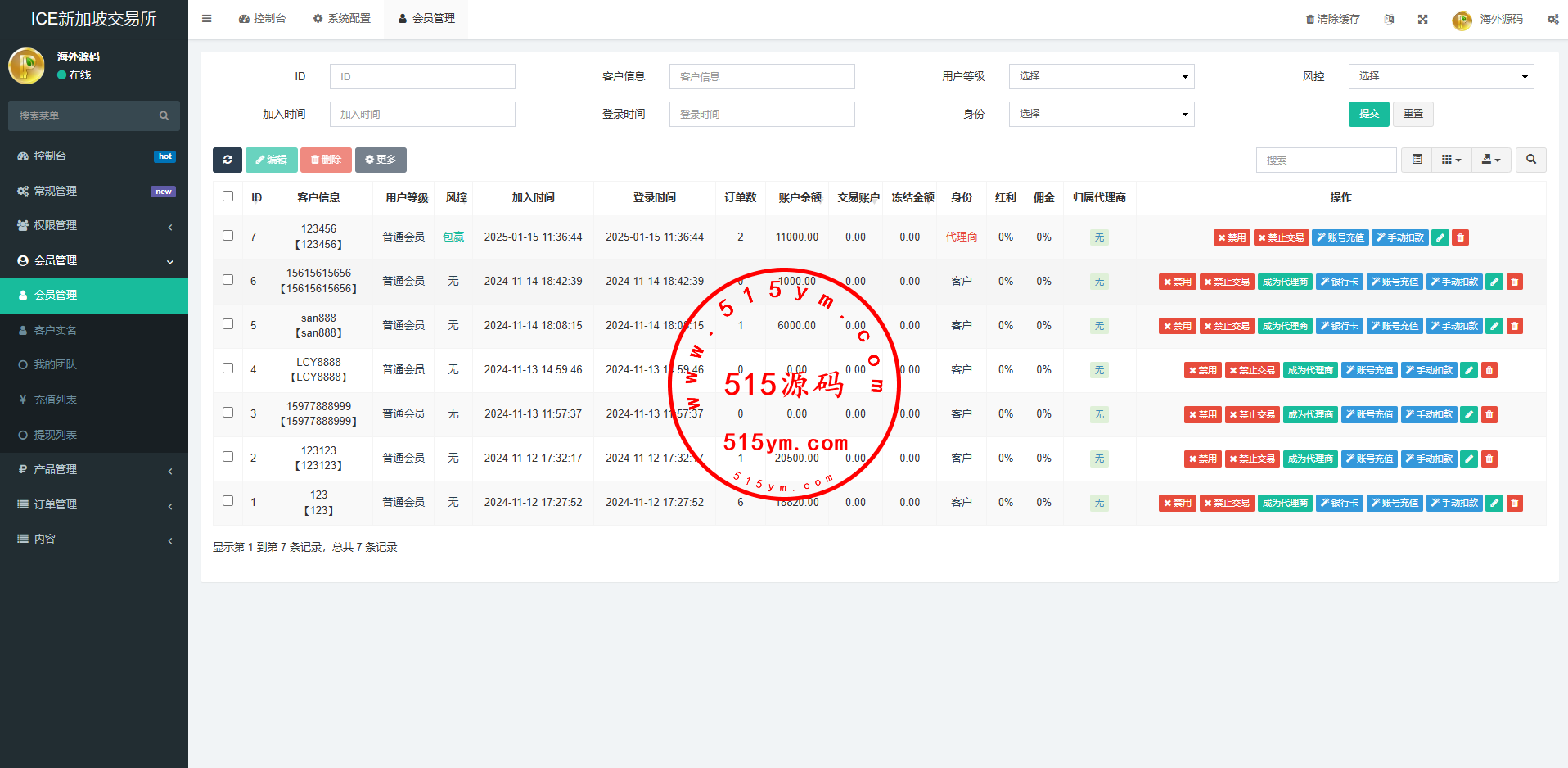This screenshot has height=768, width=1568.
Task: Click 账号充值 button for ID 6
Action: [x=1395, y=282]
